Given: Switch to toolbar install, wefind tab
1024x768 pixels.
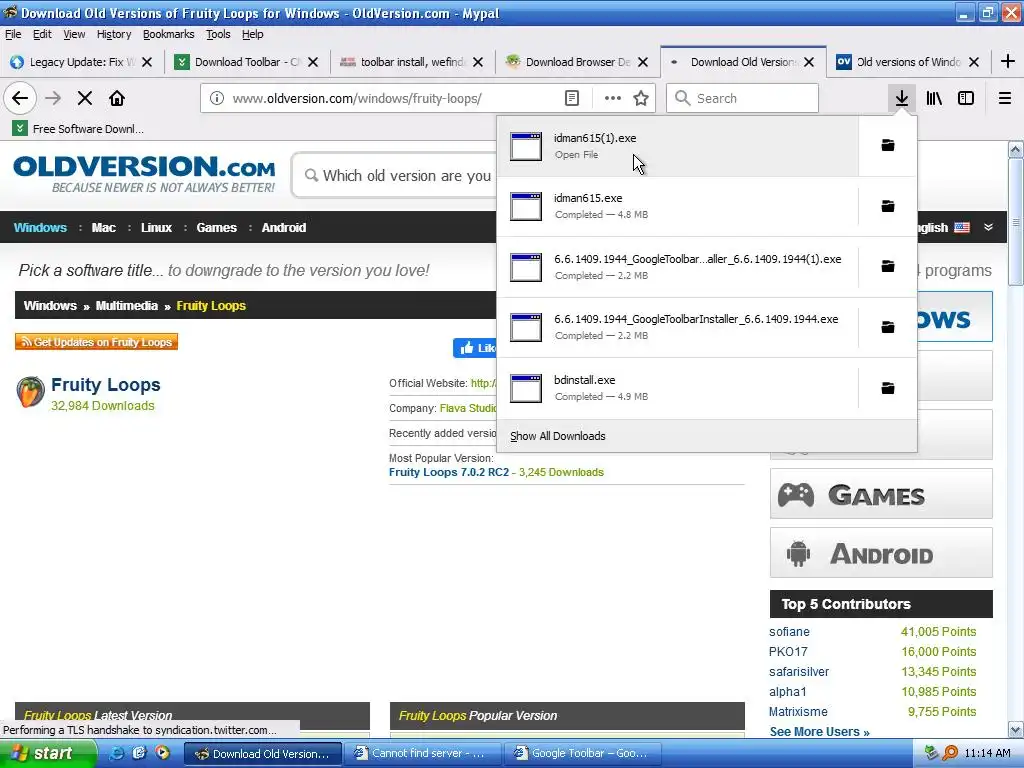Looking at the screenshot, I should click(411, 62).
